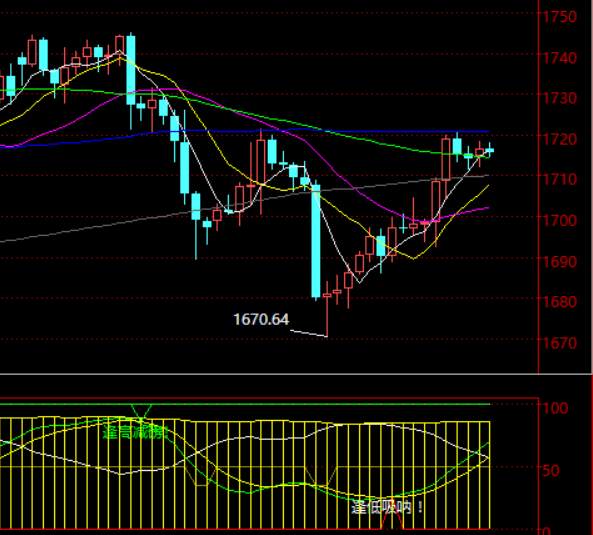Click the green X crossover marker in indicator
The image size is (593, 535).
pyautogui.click(x=141, y=412)
